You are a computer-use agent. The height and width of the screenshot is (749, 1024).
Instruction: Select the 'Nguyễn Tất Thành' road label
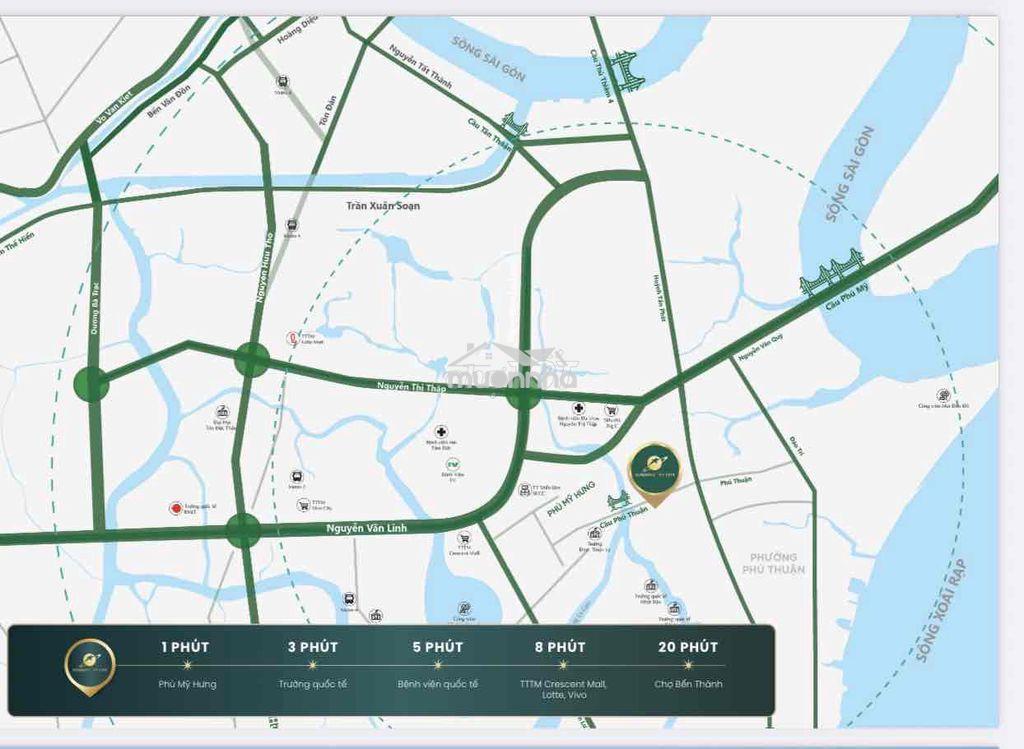(421, 67)
